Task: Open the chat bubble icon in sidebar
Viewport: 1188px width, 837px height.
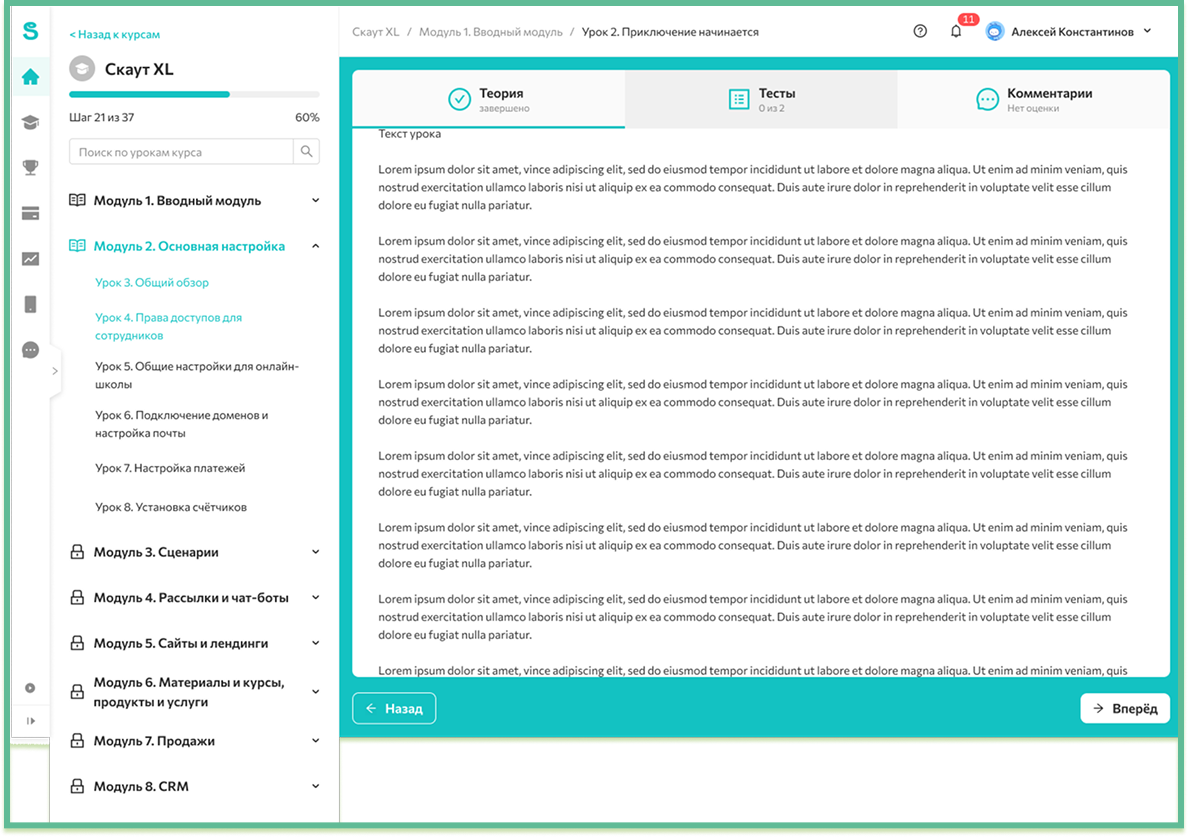Action: click(30, 350)
